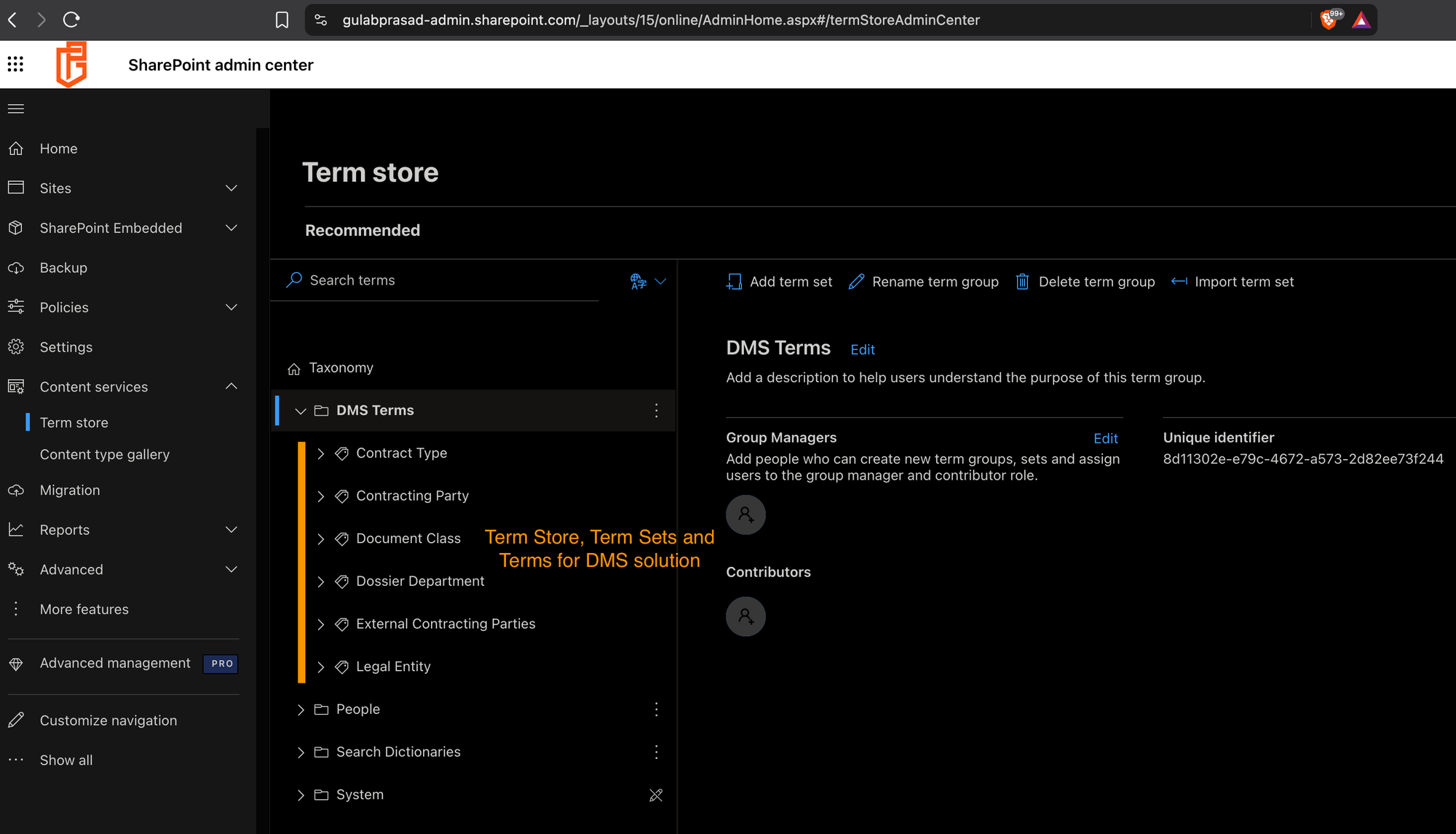Expand the Sites navigation dropdown

[232, 188]
